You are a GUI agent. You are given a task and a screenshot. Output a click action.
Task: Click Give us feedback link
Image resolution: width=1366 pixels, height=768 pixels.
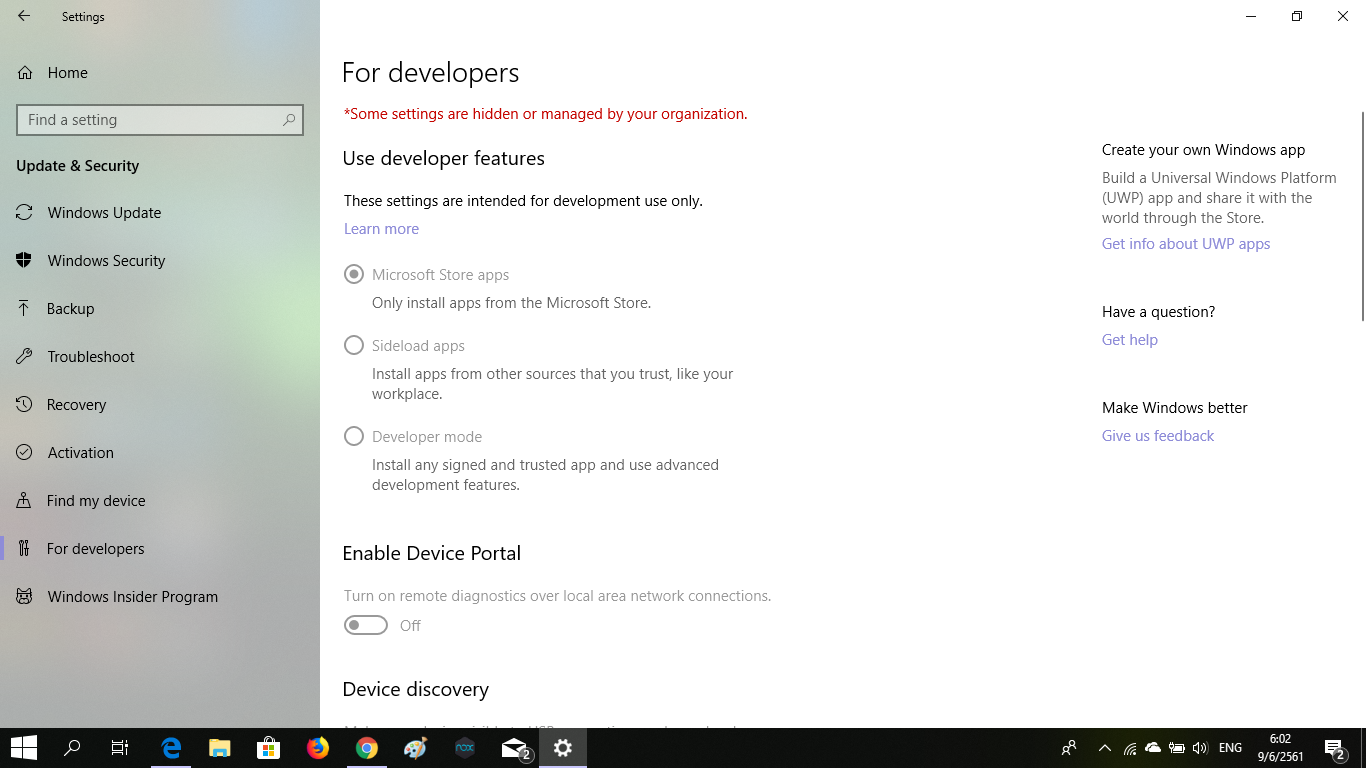(x=1158, y=436)
